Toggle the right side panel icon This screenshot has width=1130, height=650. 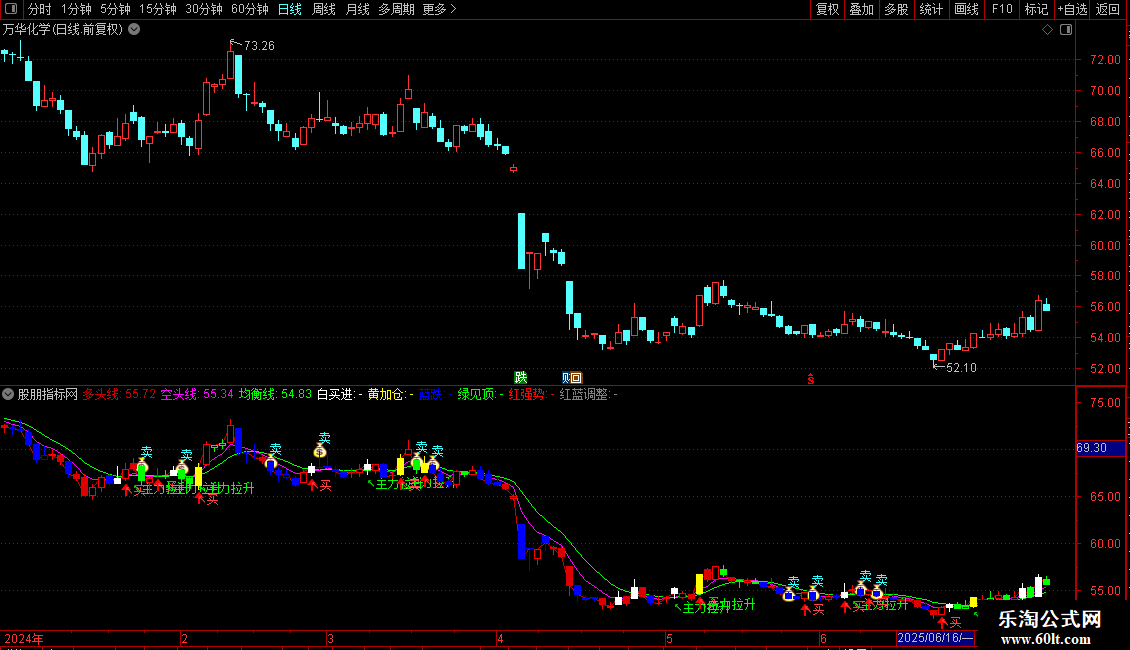click(1066, 30)
